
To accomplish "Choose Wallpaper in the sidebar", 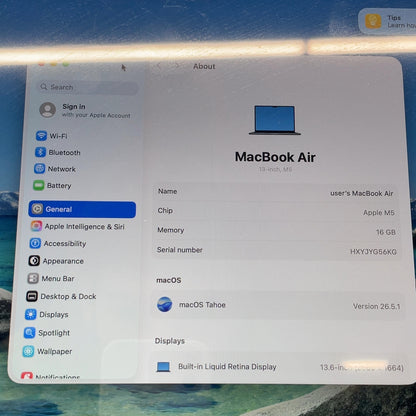I will (x=48, y=351).
